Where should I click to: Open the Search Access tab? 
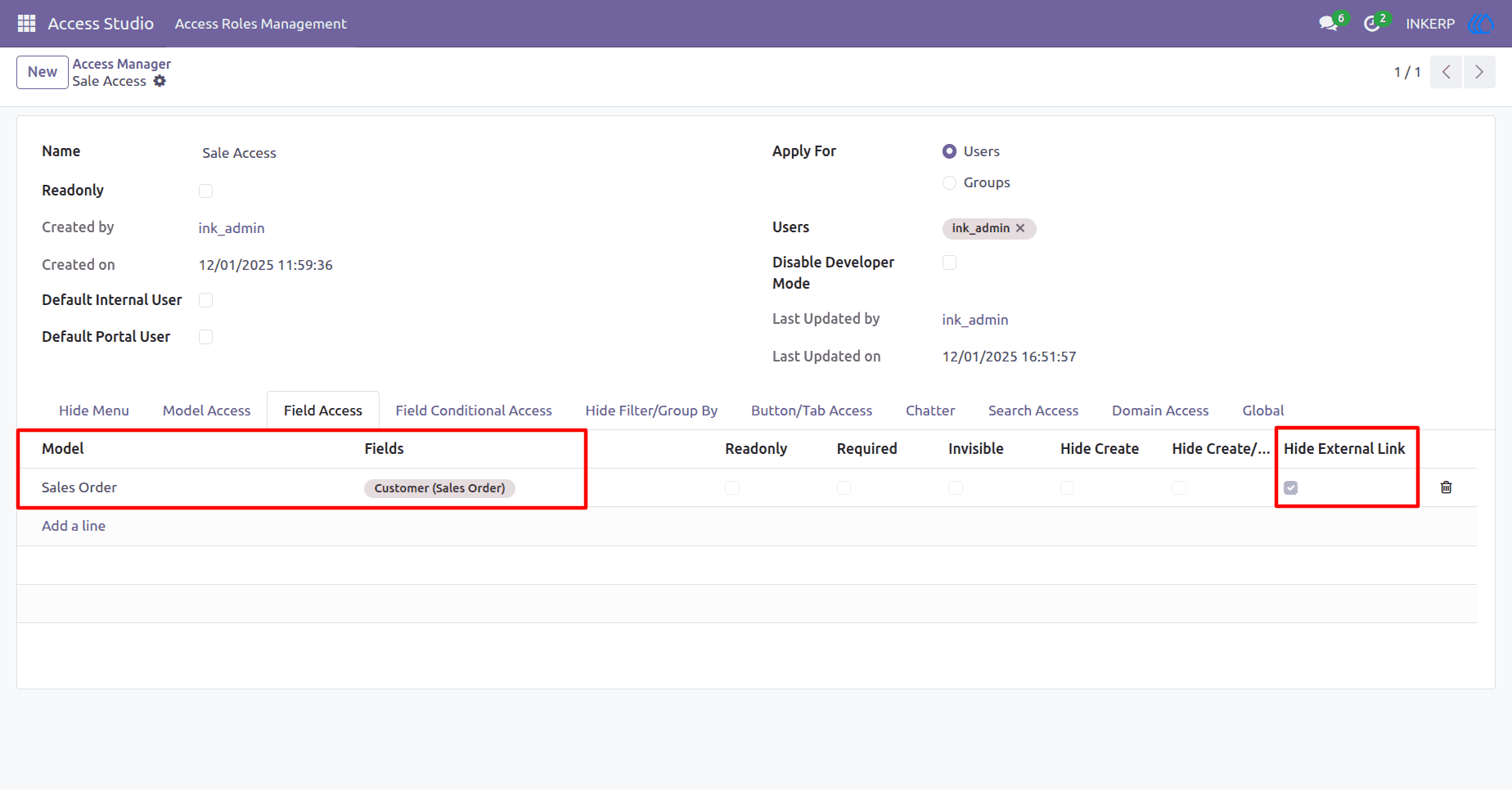click(1033, 411)
